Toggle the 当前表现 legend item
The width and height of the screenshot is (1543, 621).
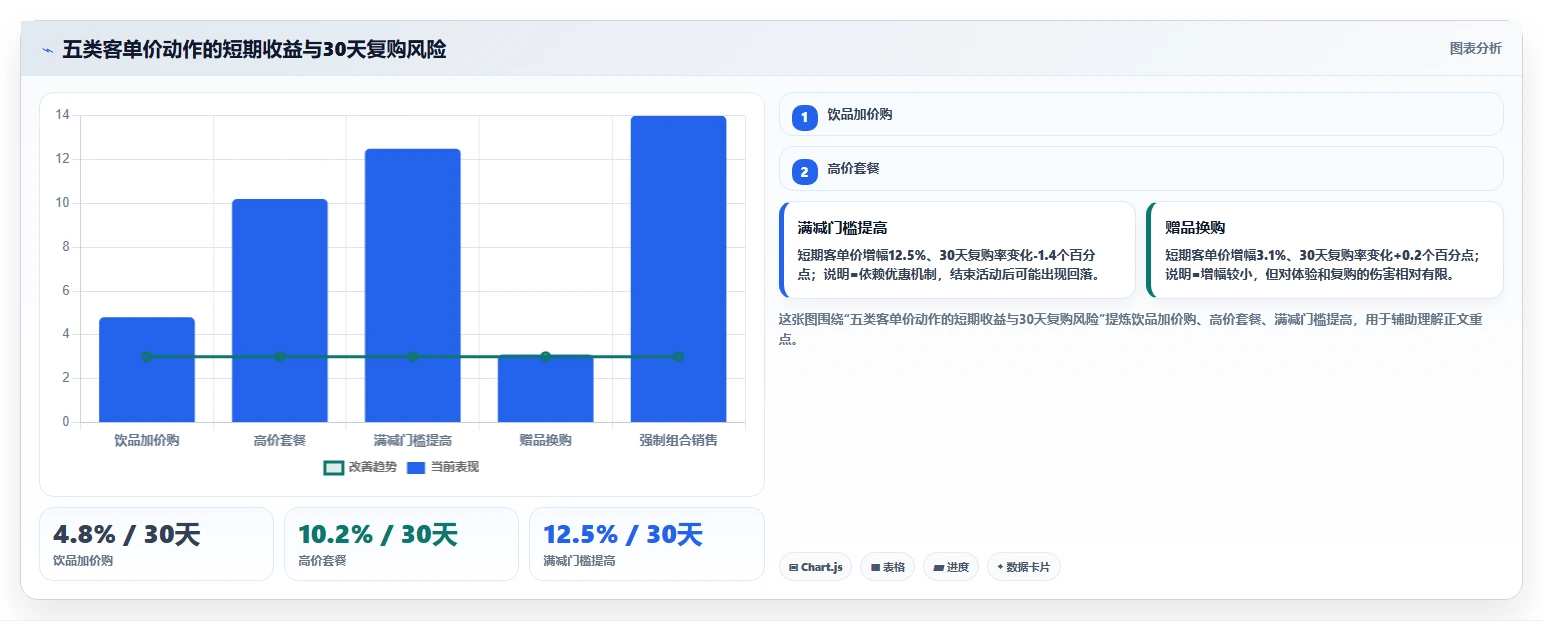point(443,467)
